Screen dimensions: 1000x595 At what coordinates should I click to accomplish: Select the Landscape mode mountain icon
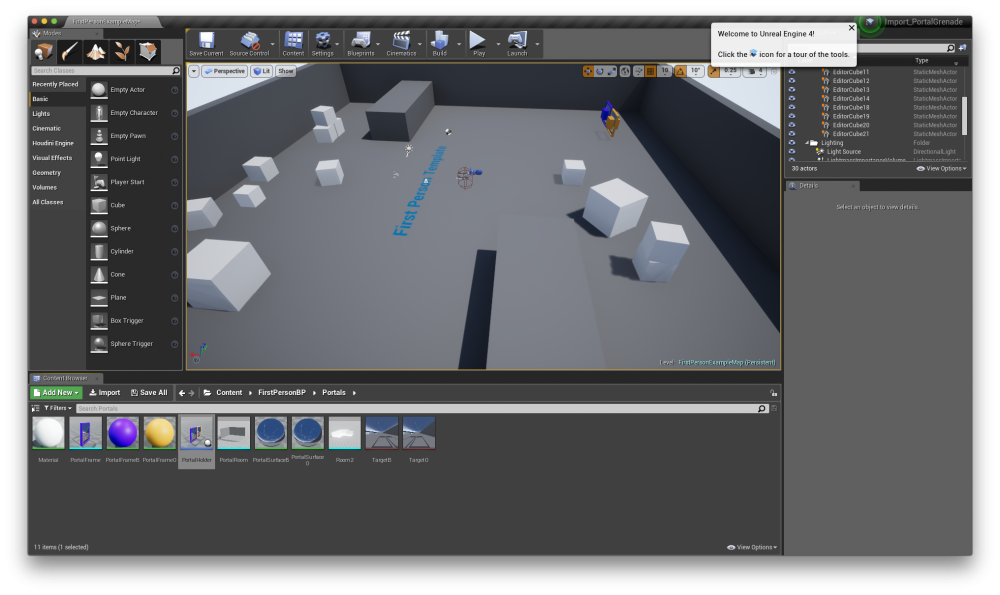[96, 51]
